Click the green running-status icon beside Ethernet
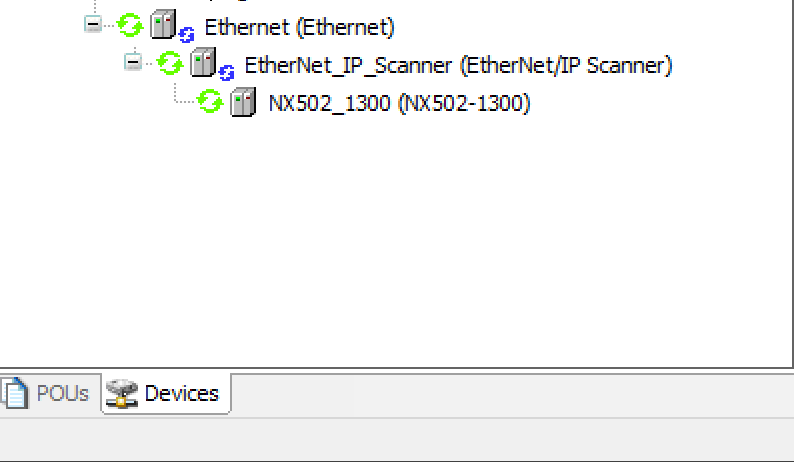 coord(129,25)
